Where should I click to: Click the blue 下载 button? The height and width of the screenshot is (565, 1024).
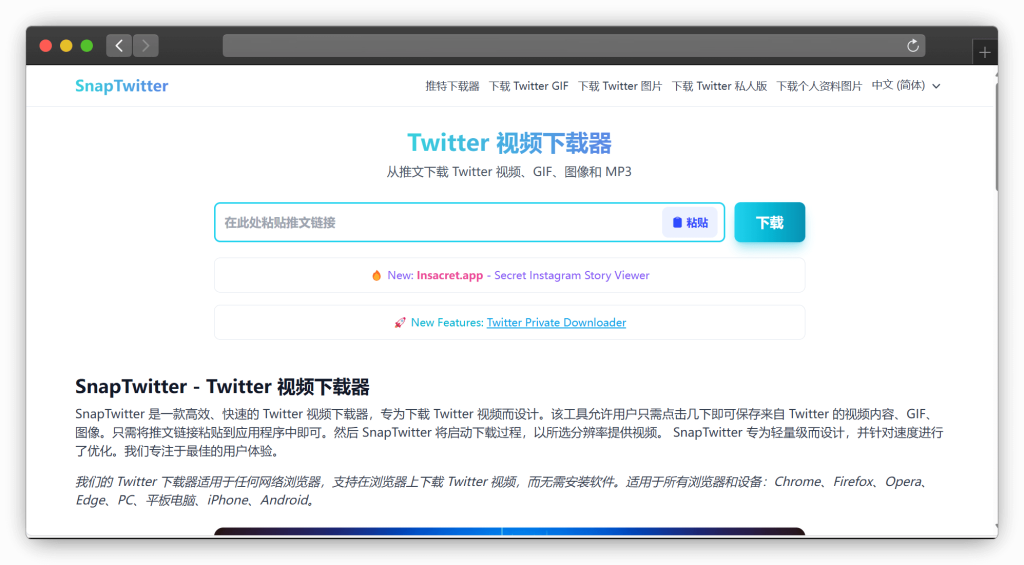769,222
